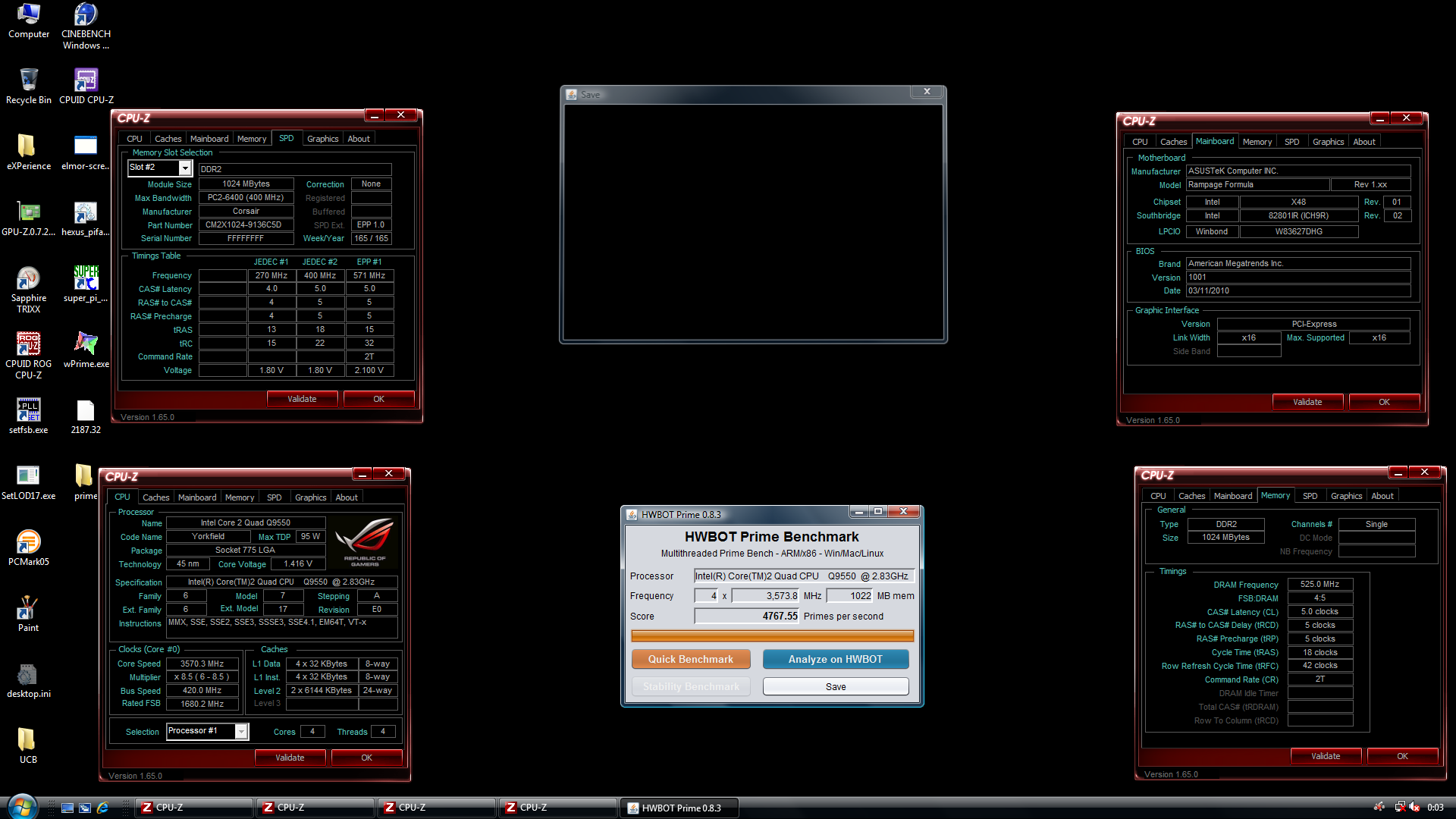Launch super_pi desktop icon

86,284
